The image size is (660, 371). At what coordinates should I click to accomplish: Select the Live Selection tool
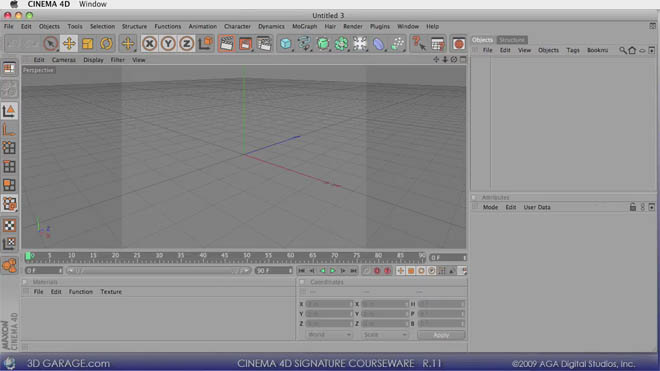point(51,43)
